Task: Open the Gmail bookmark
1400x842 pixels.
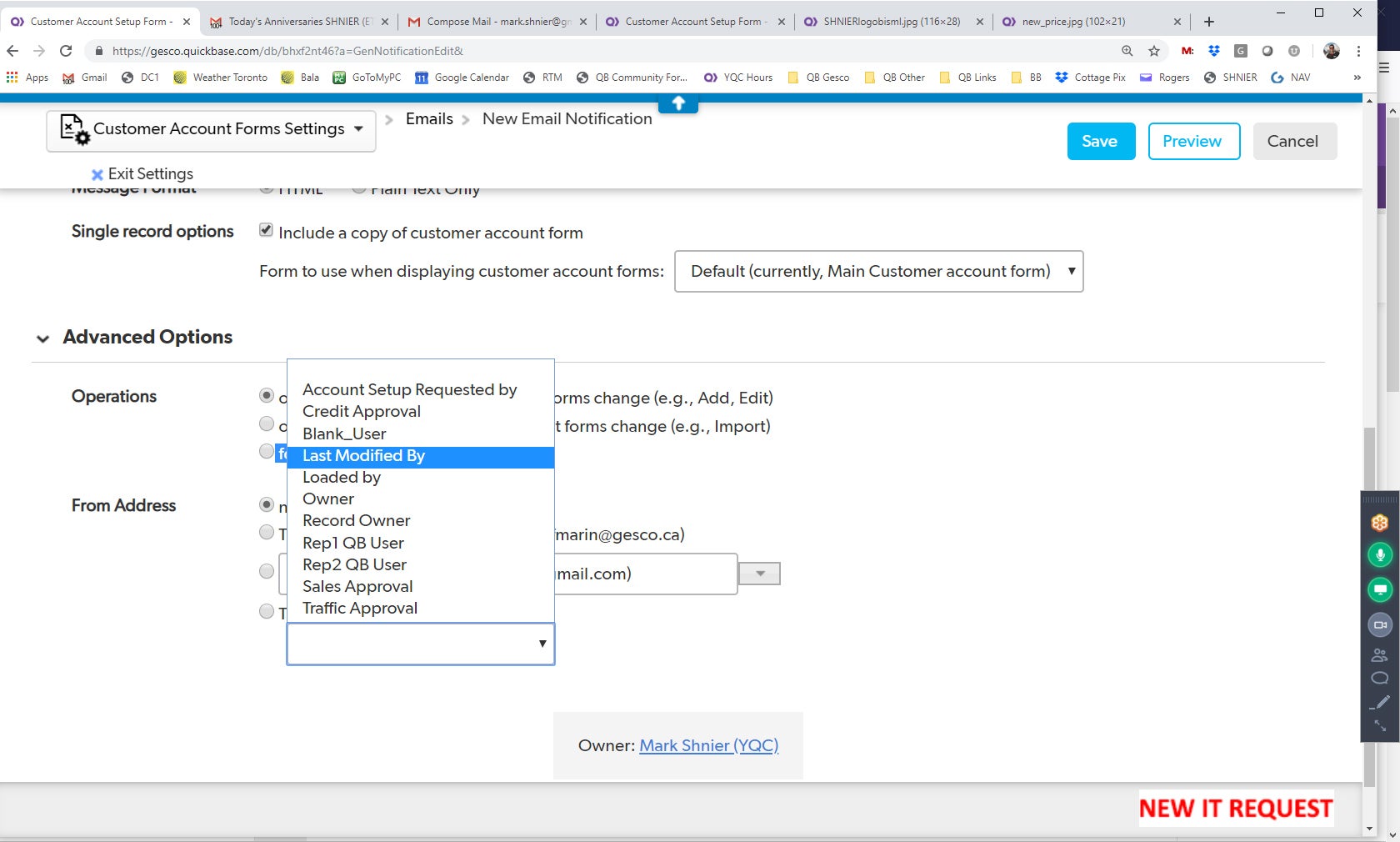Action: point(85,78)
